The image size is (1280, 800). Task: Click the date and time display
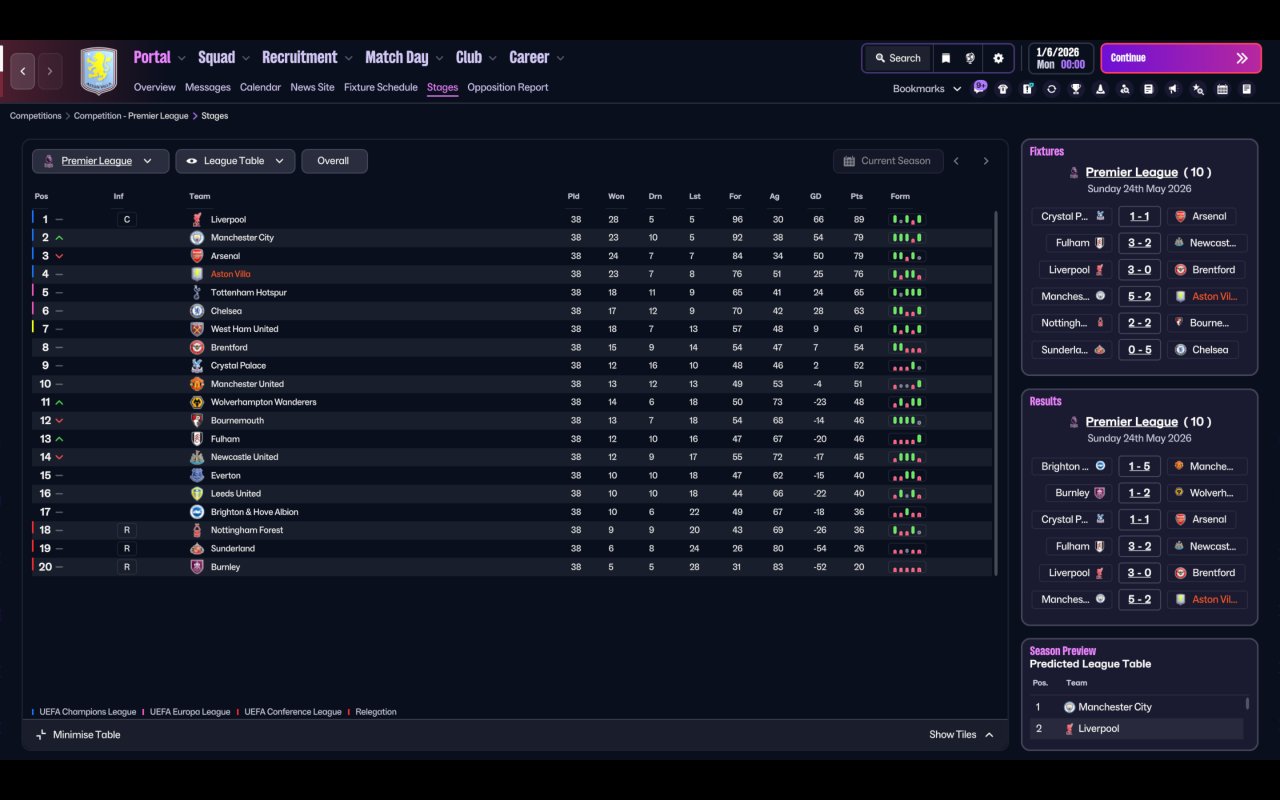point(1060,58)
